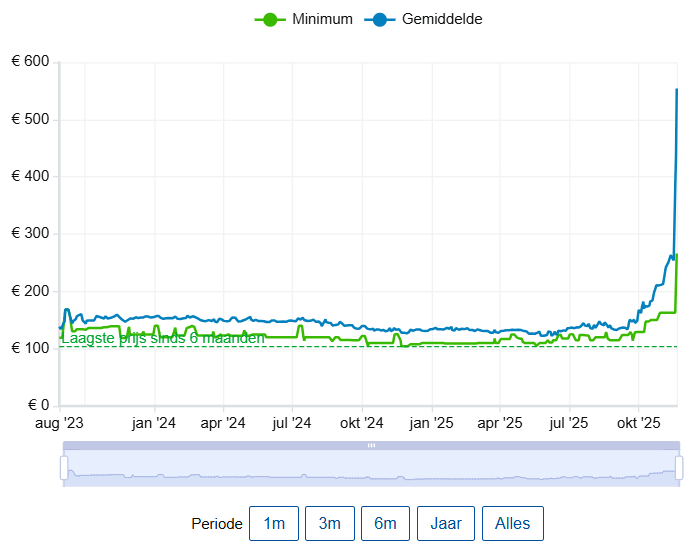The height and width of the screenshot is (552, 695).
Task: Click the '€ 600' y-axis label
Action: coord(30,62)
